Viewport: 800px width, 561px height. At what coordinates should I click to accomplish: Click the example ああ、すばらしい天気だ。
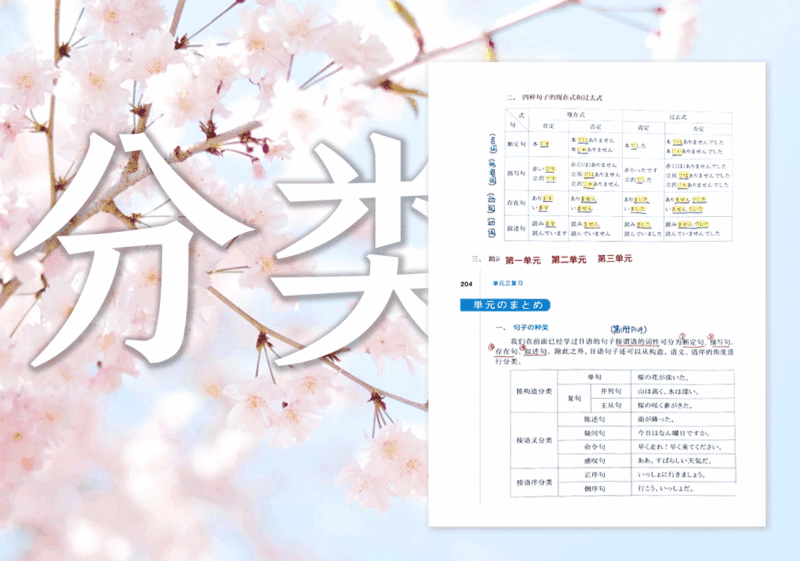tap(674, 461)
